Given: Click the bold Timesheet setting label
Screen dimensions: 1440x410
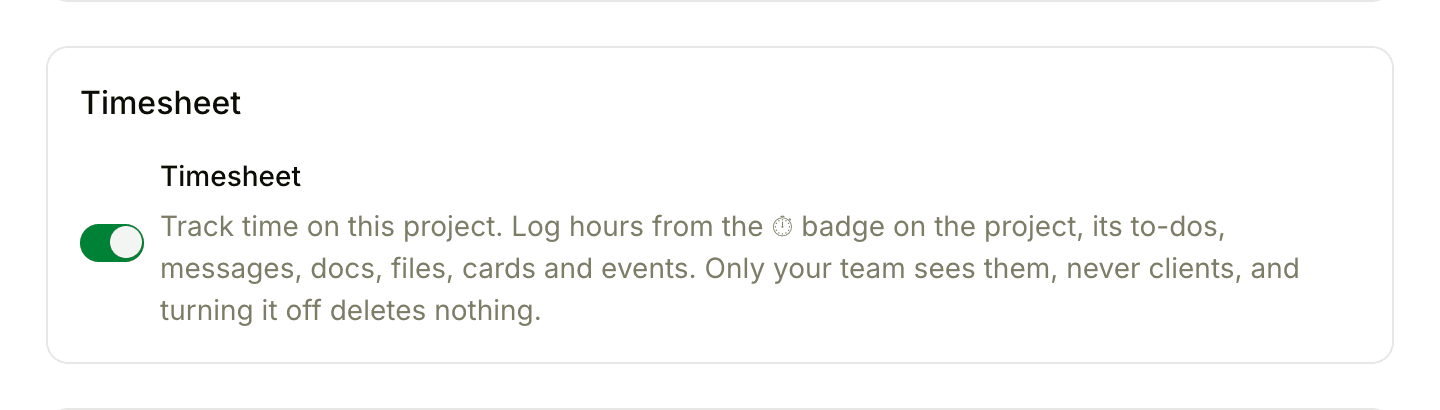Looking at the screenshot, I should tap(231, 177).
